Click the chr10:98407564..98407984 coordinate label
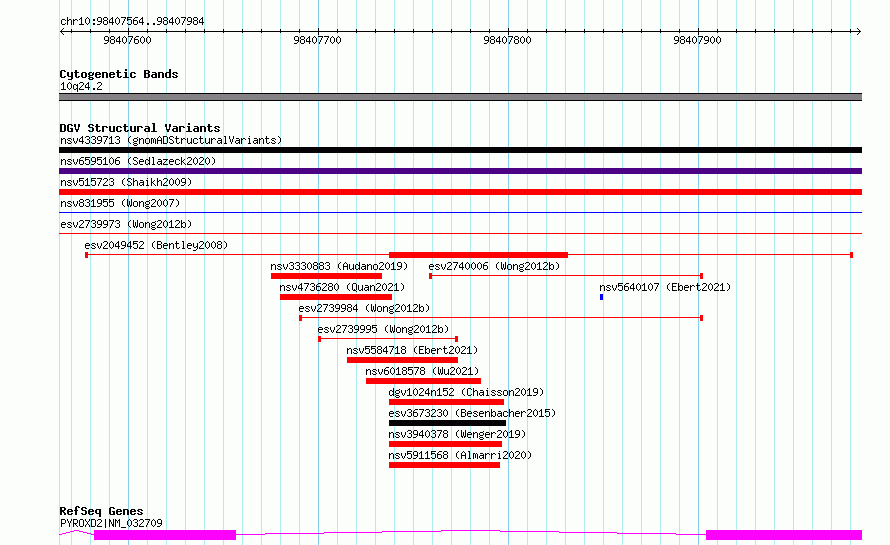890x545 pixels. (x=132, y=21)
